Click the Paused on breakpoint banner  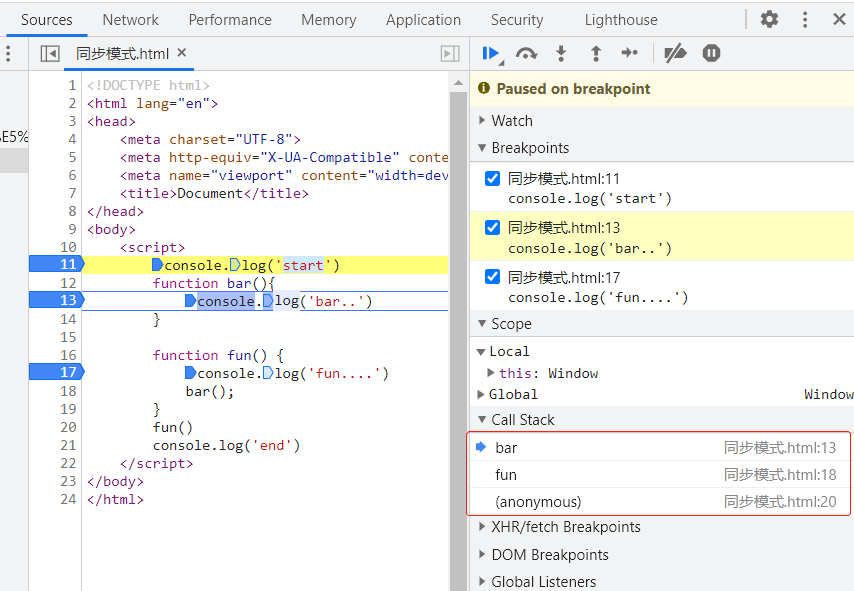click(662, 89)
